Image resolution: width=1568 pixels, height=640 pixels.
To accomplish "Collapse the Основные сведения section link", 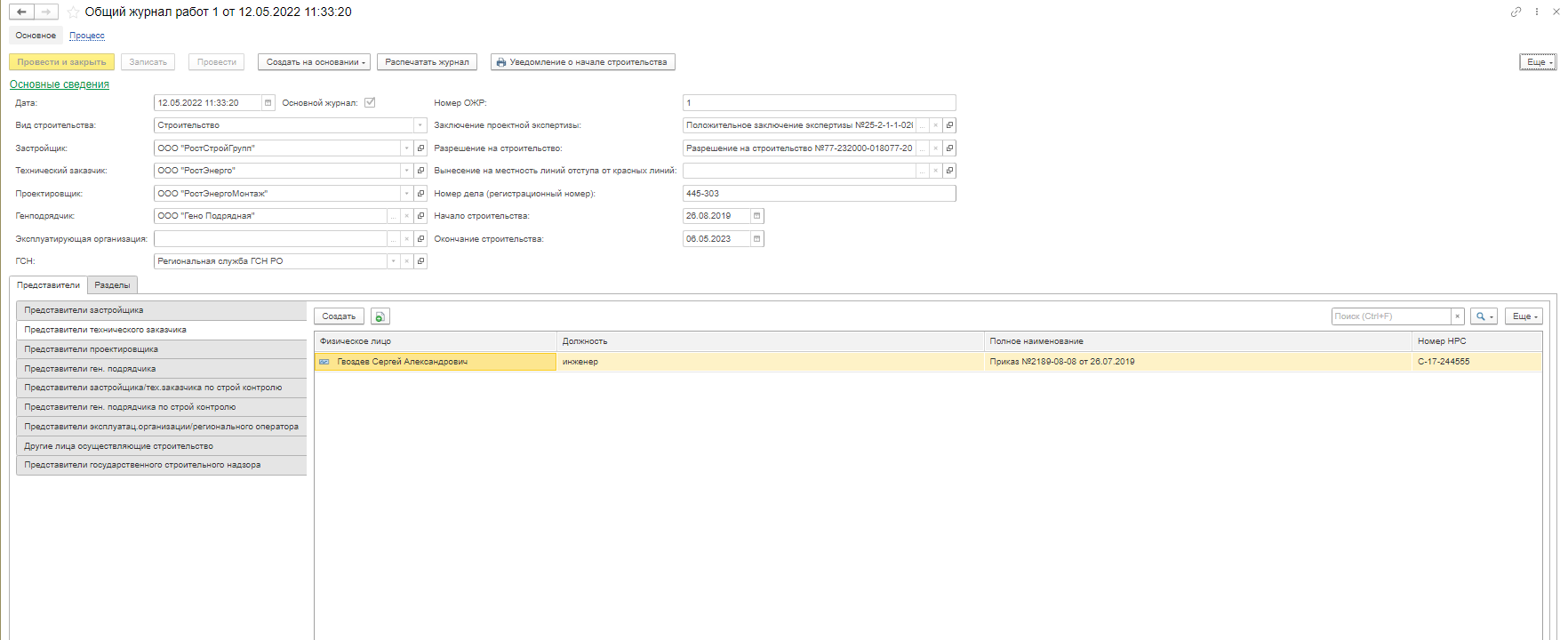I will (60, 84).
